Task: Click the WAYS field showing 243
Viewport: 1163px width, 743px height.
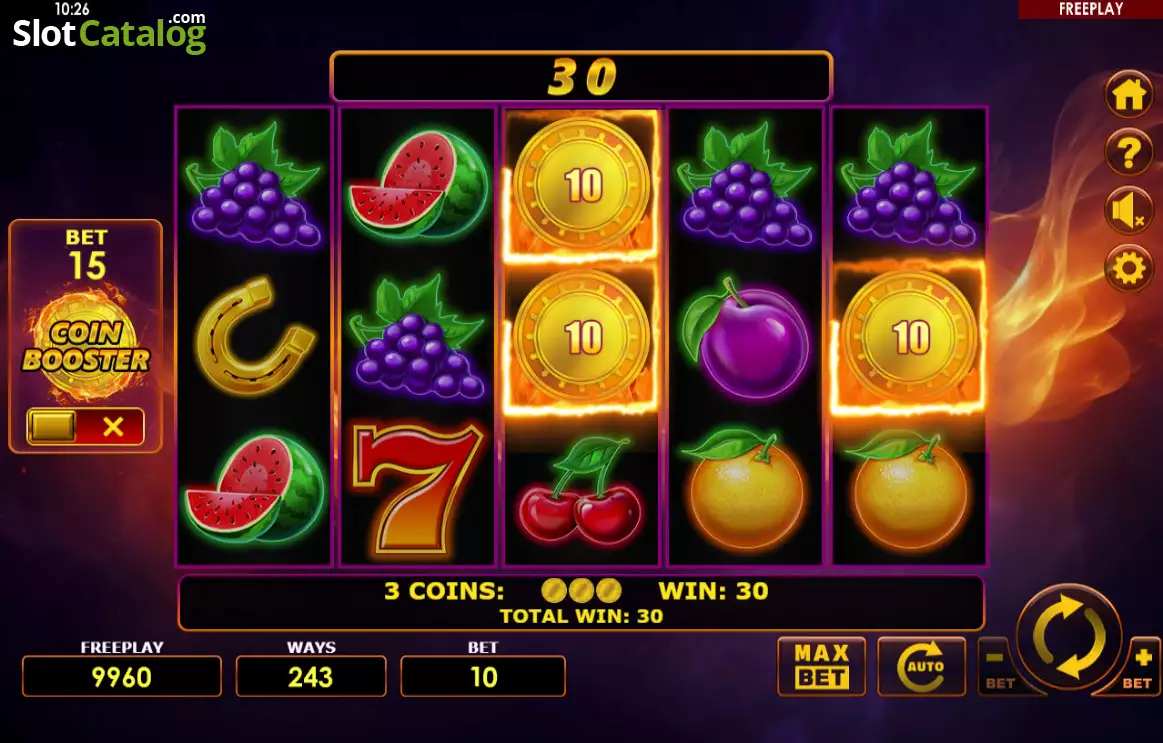Action: [311, 676]
